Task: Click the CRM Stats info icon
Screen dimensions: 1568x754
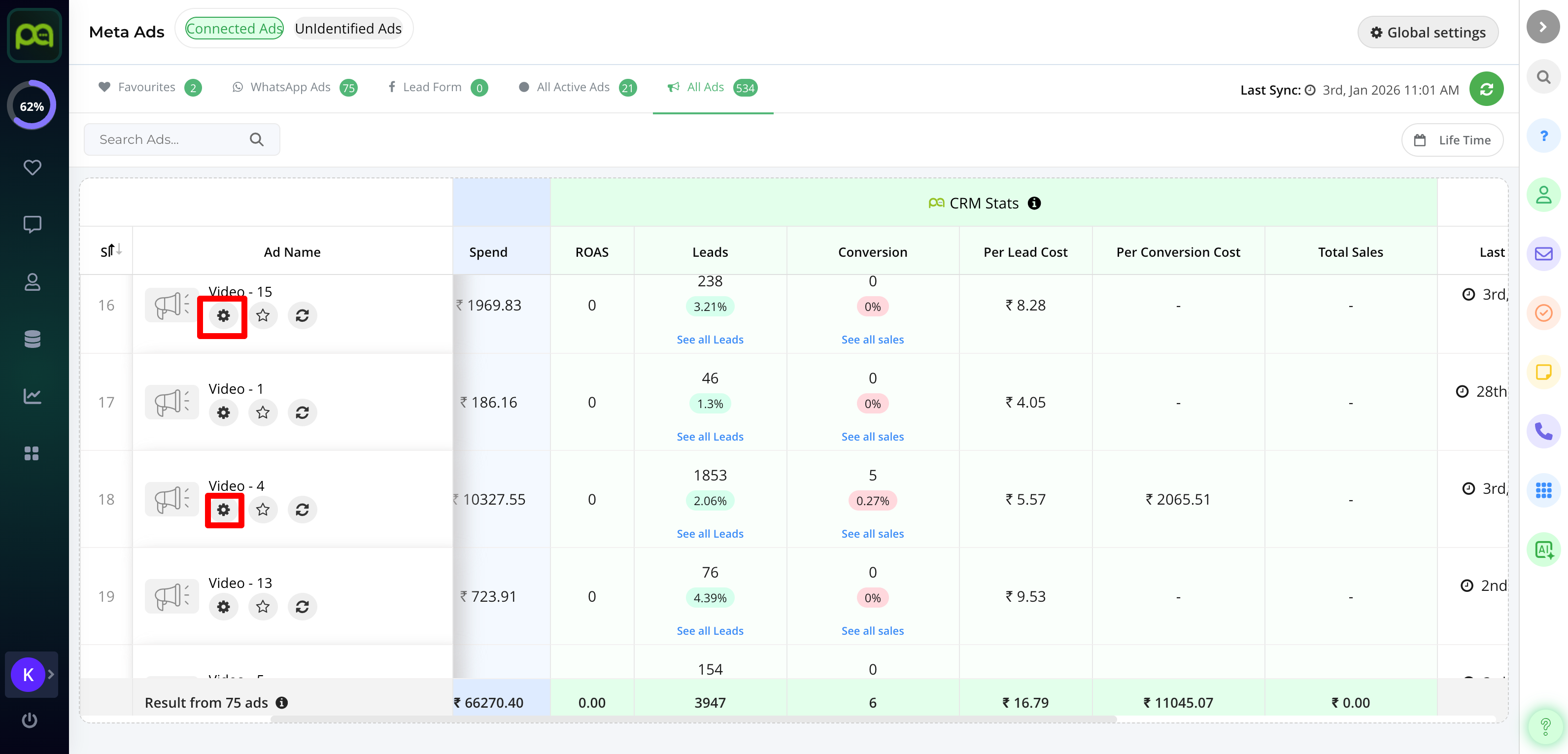Action: point(1034,203)
